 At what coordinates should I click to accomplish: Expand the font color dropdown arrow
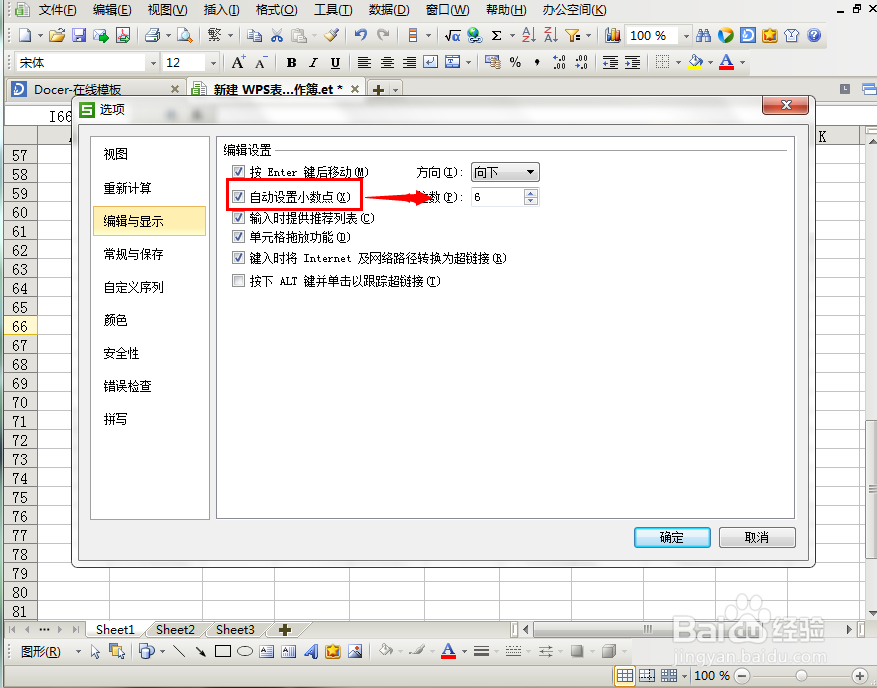743,63
